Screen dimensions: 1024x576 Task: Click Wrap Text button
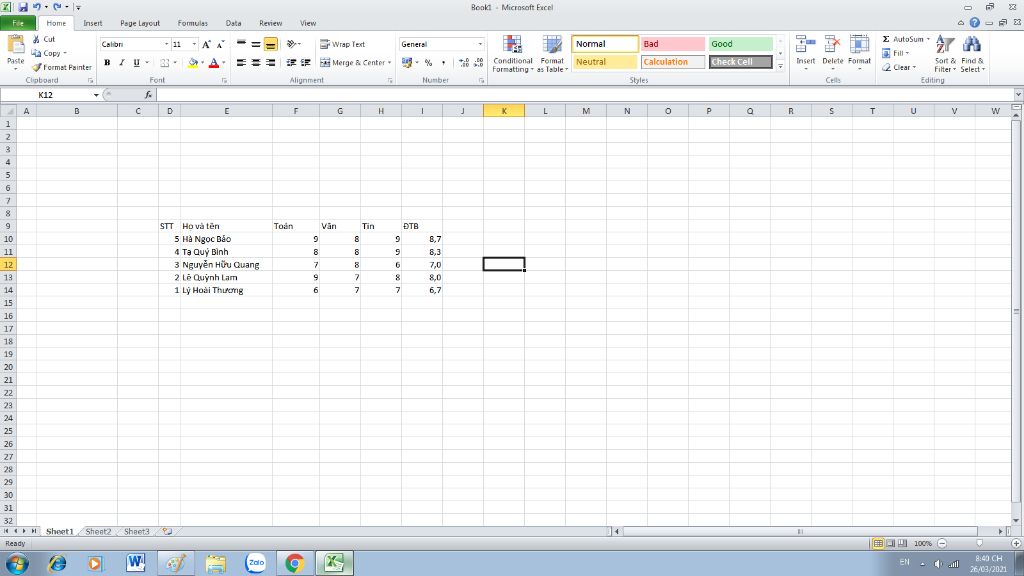(x=343, y=44)
